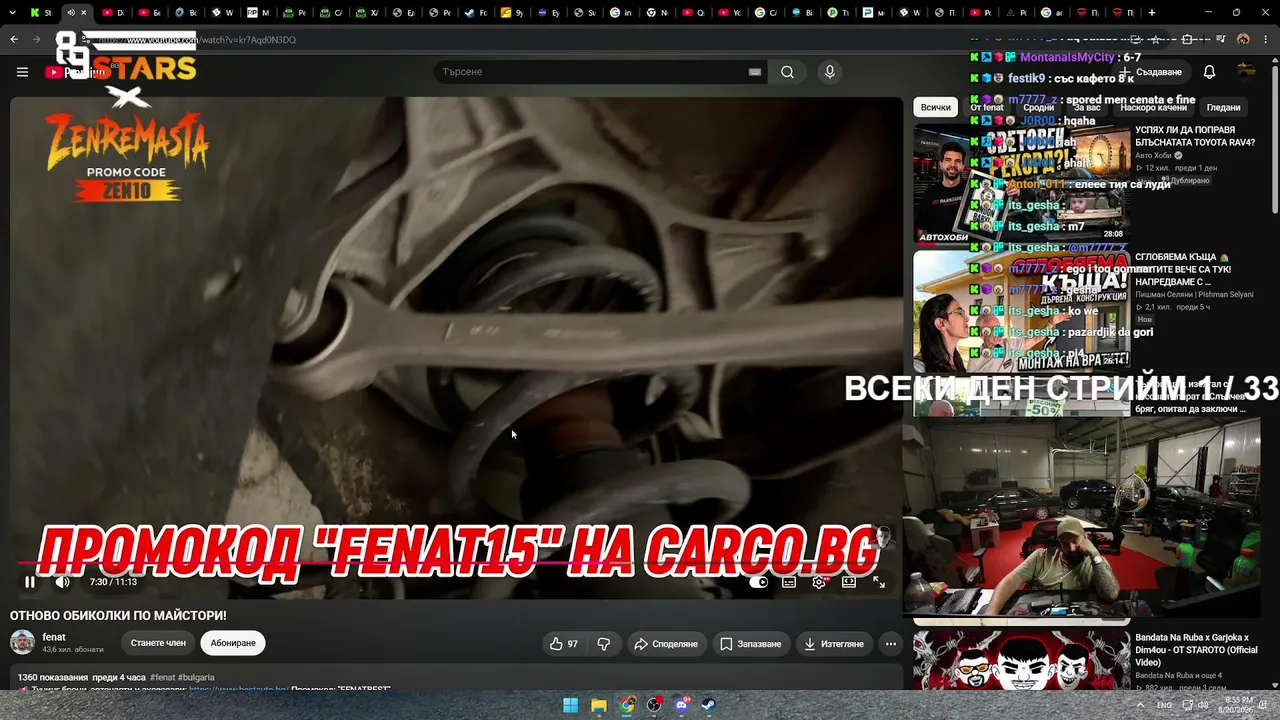Open the Chrome three-dot menu
Image resolution: width=1280 pixels, height=720 pixels.
[x=1265, y=40]
